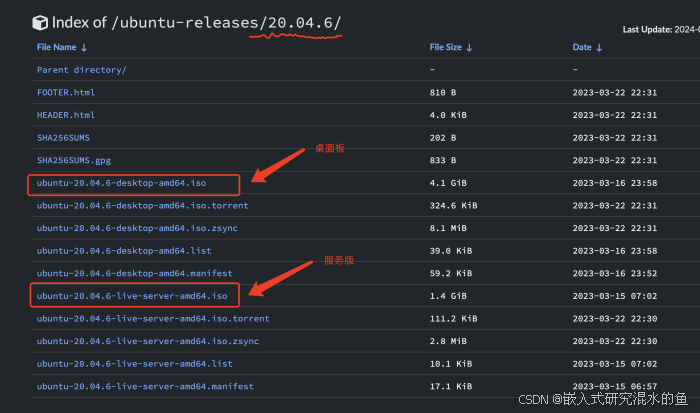Open ubuntu-20.04.6-desktop-amd64.list
The image size is (700, 413).
[x=124, y=251]
